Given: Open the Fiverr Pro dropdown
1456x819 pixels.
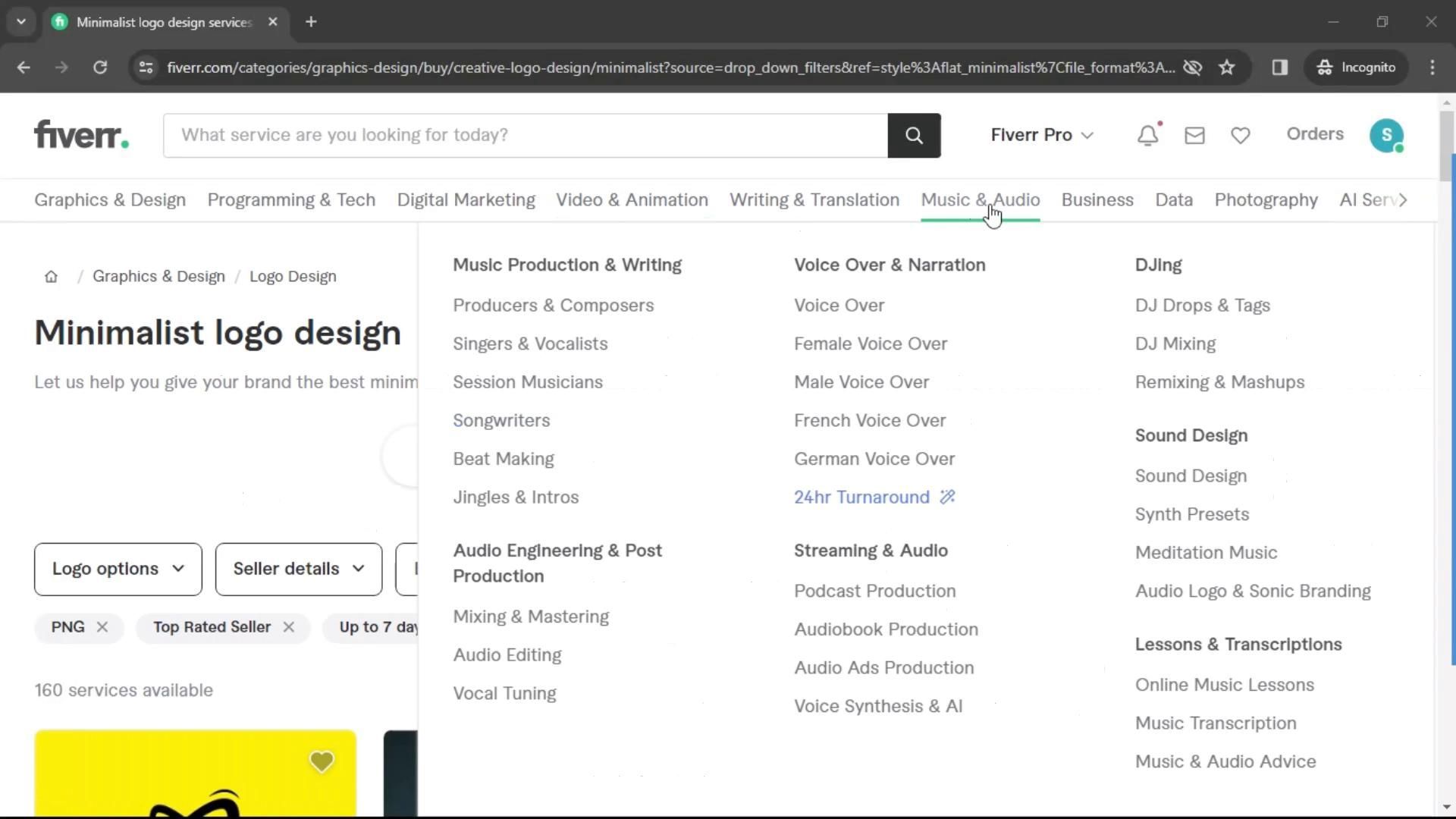Looking at the screenshot, I should pyautogui.click(x=1041, y=135).
